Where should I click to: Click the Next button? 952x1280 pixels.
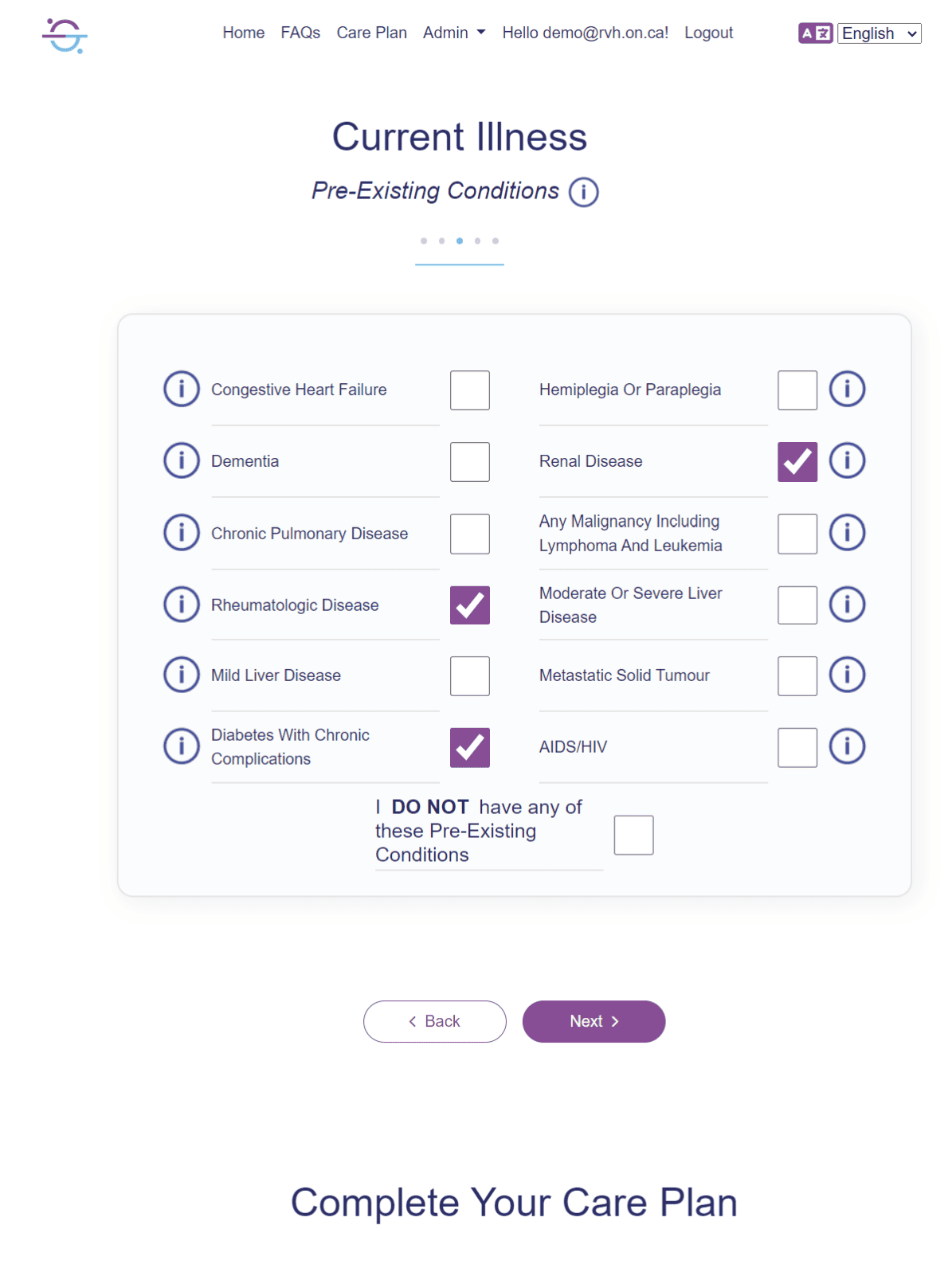594,1021
